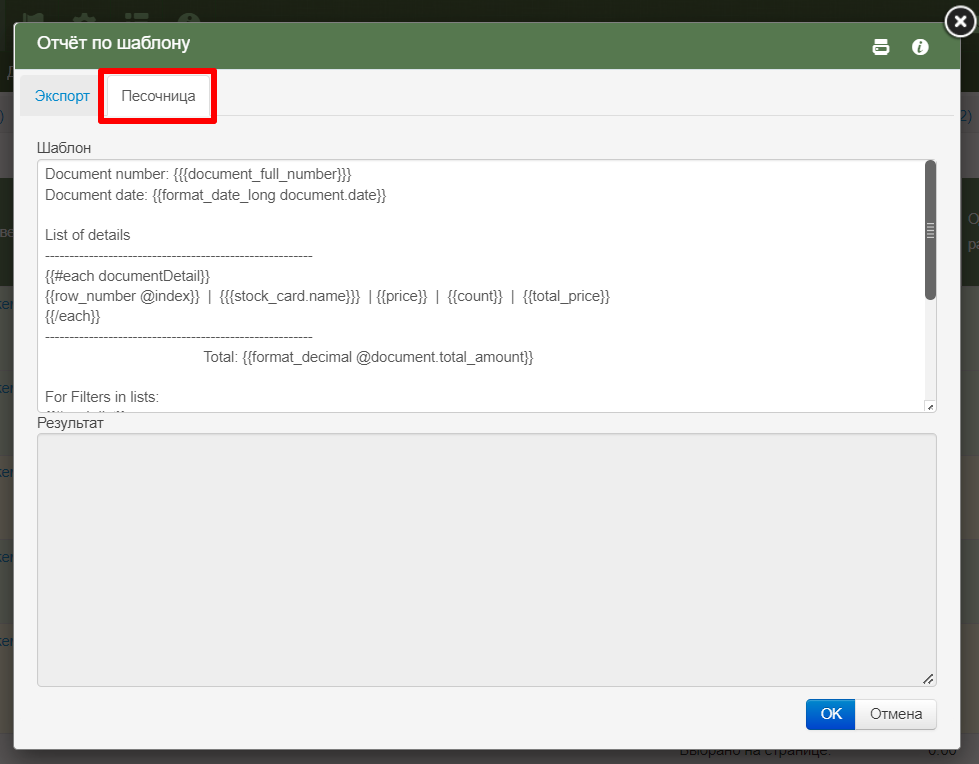Click the print icon in dialog header
This screenshot has width=979, height=764.
click(x=880, y=47)
